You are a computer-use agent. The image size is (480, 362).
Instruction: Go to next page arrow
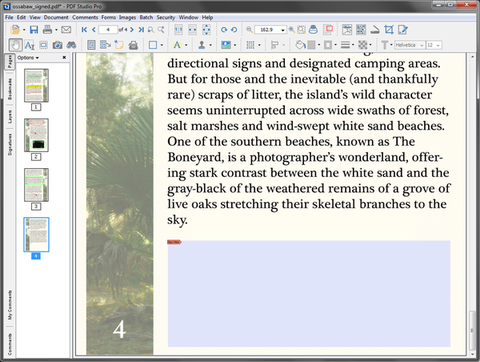point(132,30)
